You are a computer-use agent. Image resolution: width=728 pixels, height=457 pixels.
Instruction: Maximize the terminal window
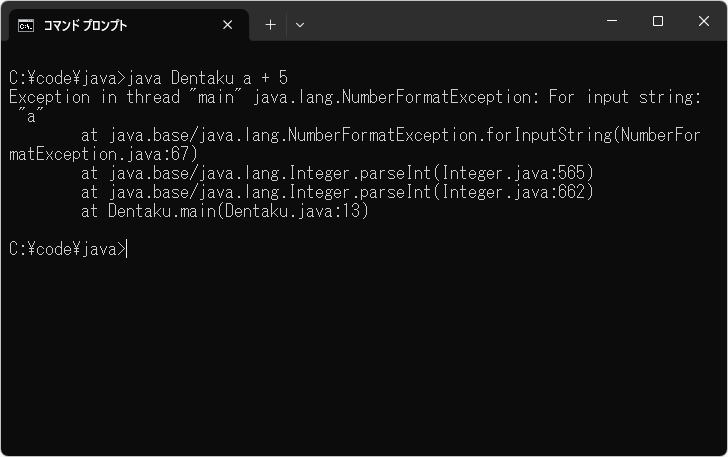657,22
